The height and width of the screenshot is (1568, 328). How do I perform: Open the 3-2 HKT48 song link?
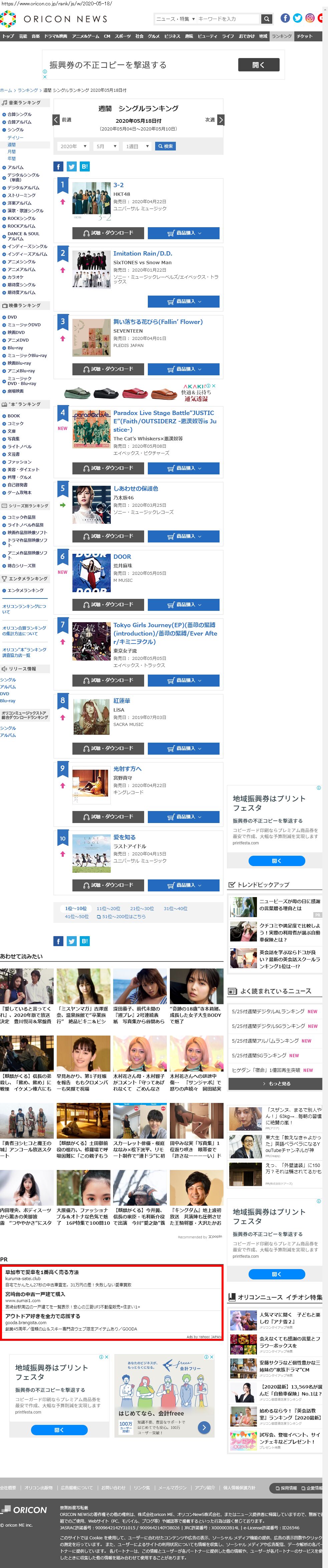coord(119,185)
